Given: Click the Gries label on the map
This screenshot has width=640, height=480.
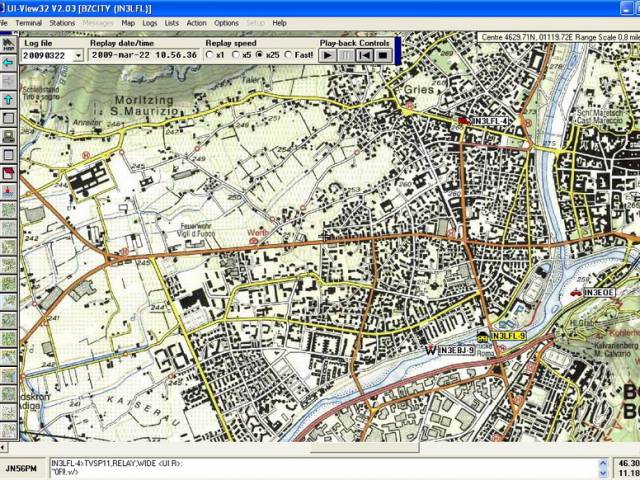Looking at the screenshot, I should pos(419,89).
